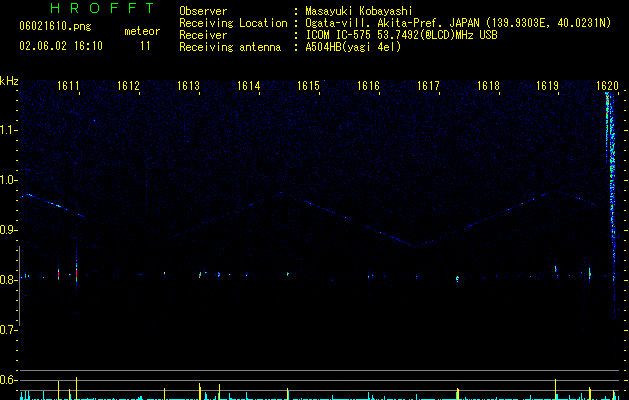The width and height of the screenshot is (629, 400).
Task: Click the 1616 time axis marker
Action: pyautogui.click(x=368, y=86)
